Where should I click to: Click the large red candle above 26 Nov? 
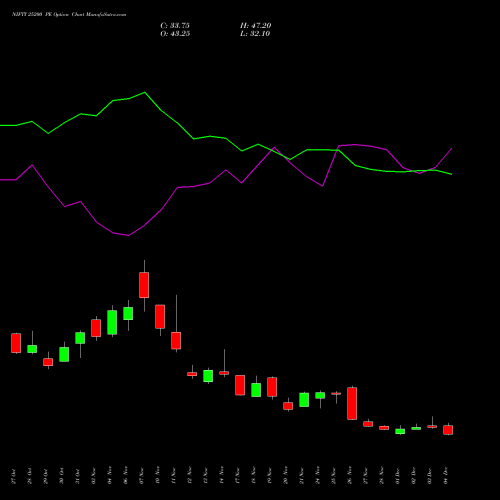[352, 403]
